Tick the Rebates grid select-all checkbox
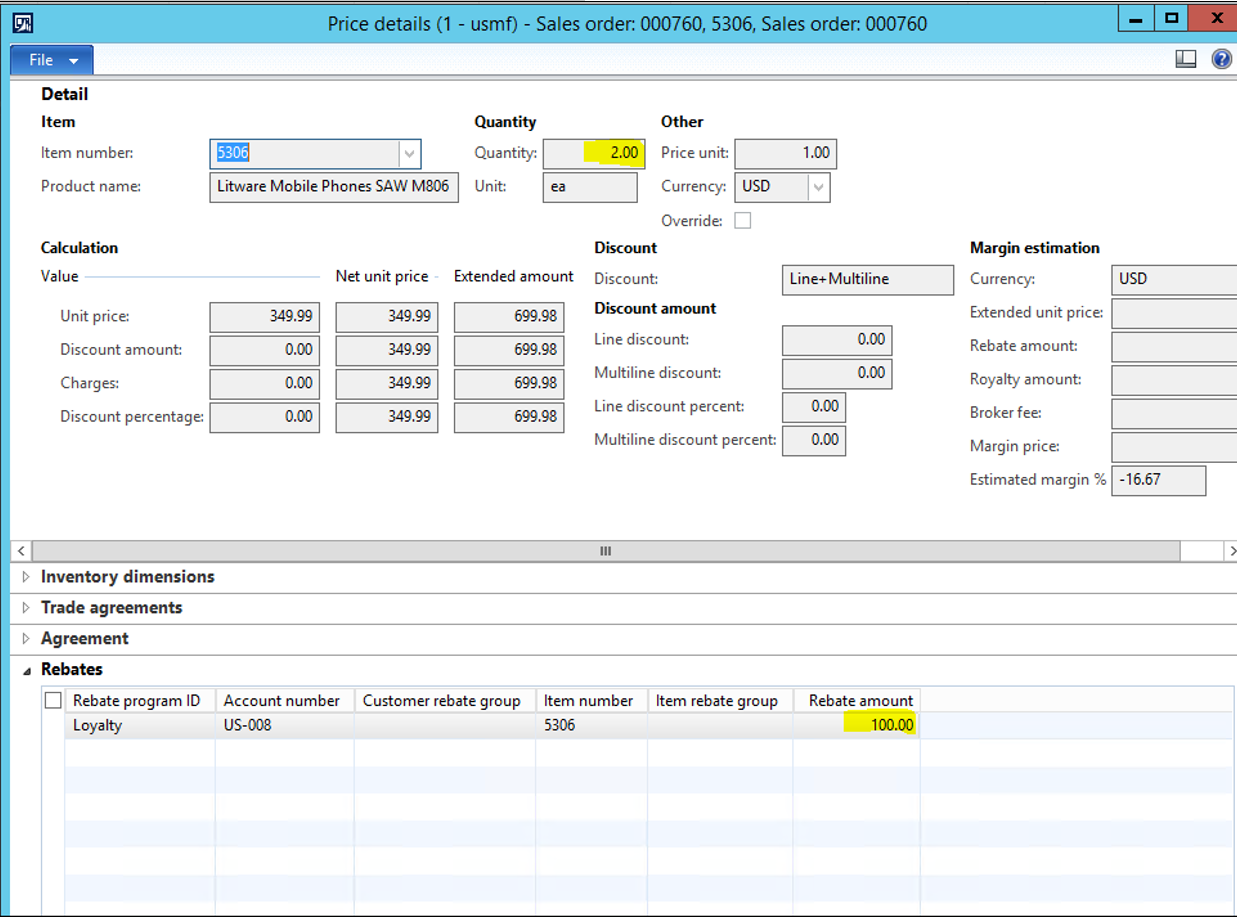This screenshot has height=917, width=1237. coord(53,701)
